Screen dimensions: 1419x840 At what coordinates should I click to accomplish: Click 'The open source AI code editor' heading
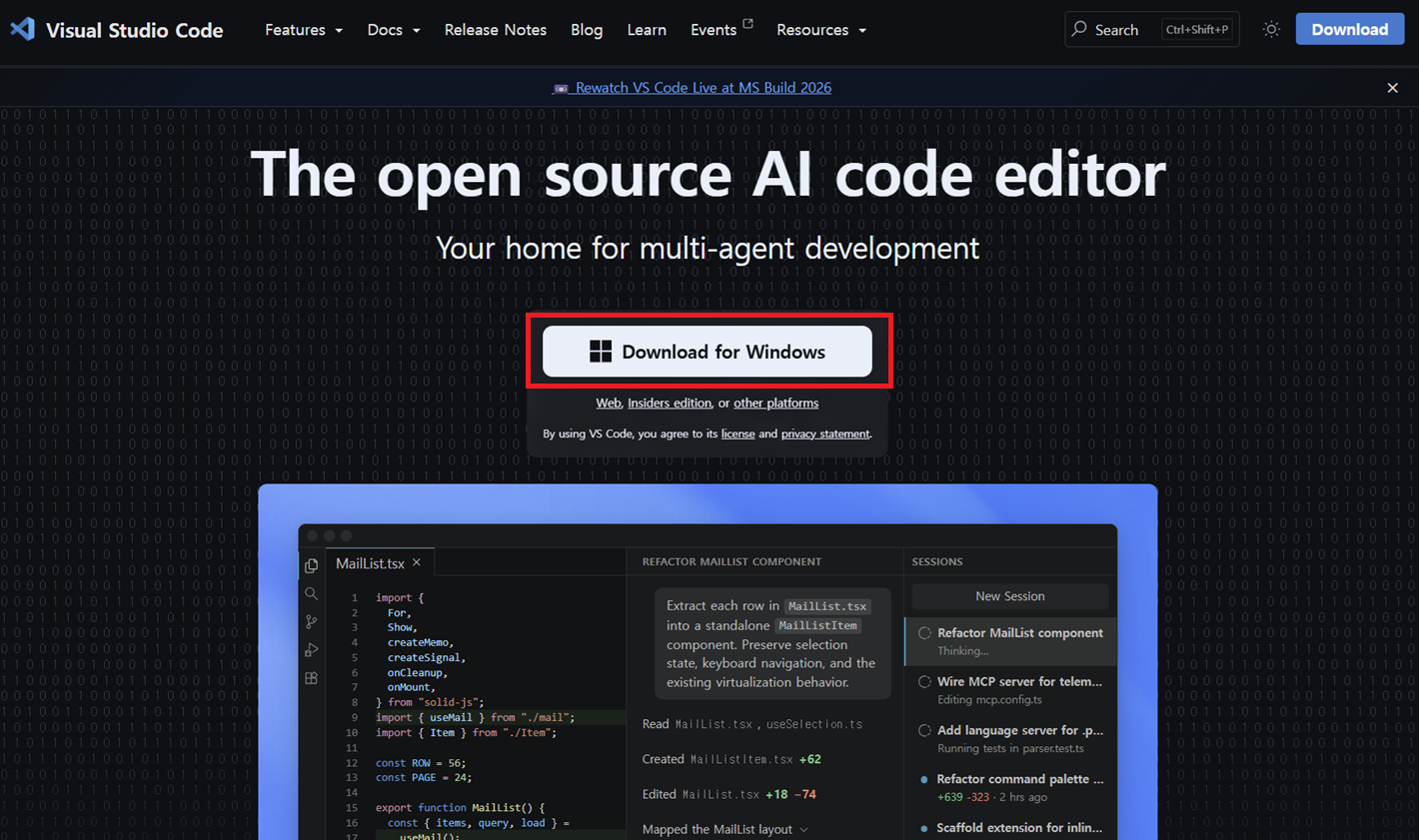click(708, 174)
